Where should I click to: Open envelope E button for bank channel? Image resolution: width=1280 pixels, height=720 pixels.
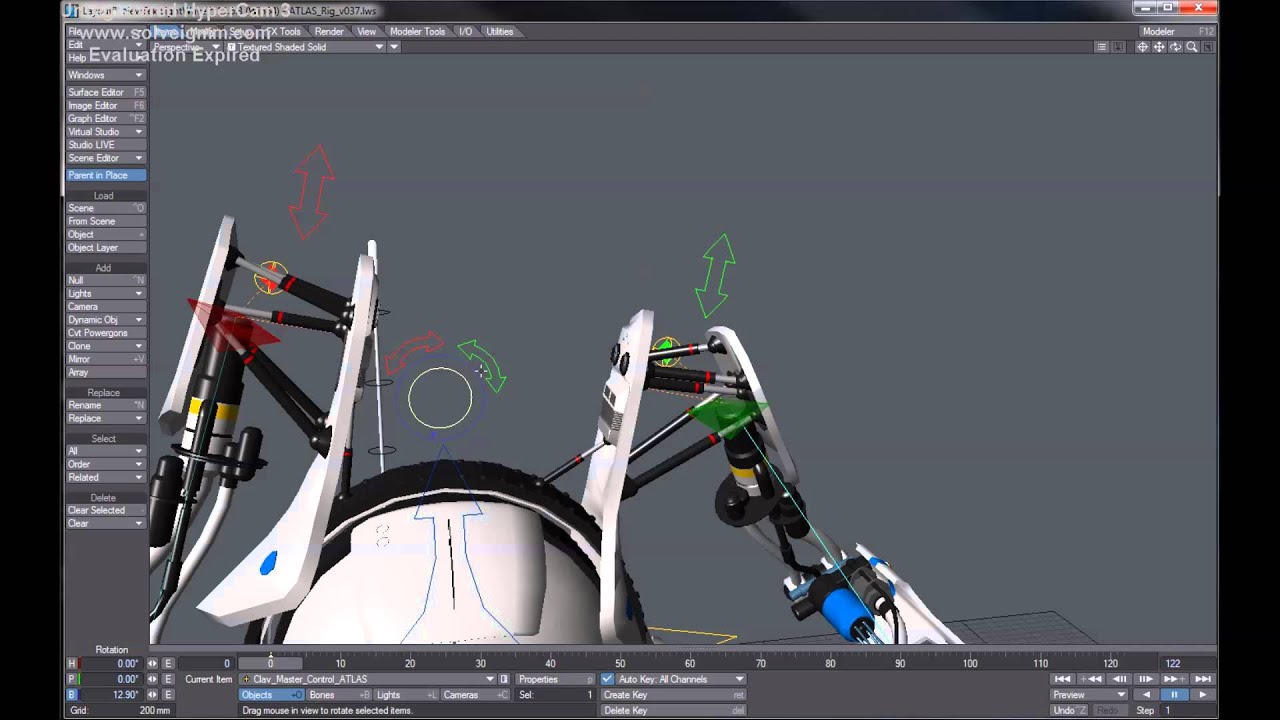168,695
